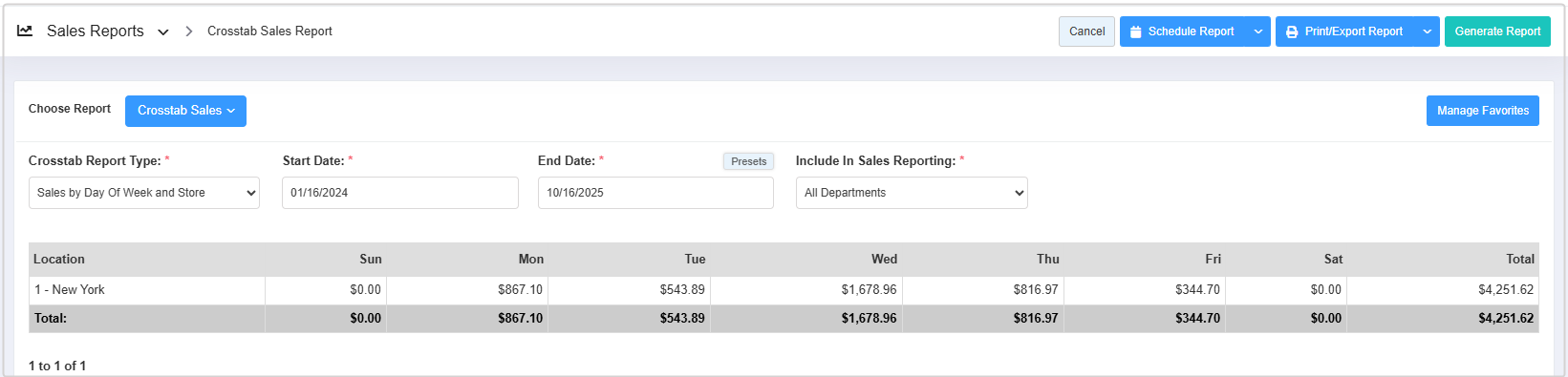The width and height of the screenshot is (1568, 377).
Task: Click the date Presets button
Action: pos(748,161)
